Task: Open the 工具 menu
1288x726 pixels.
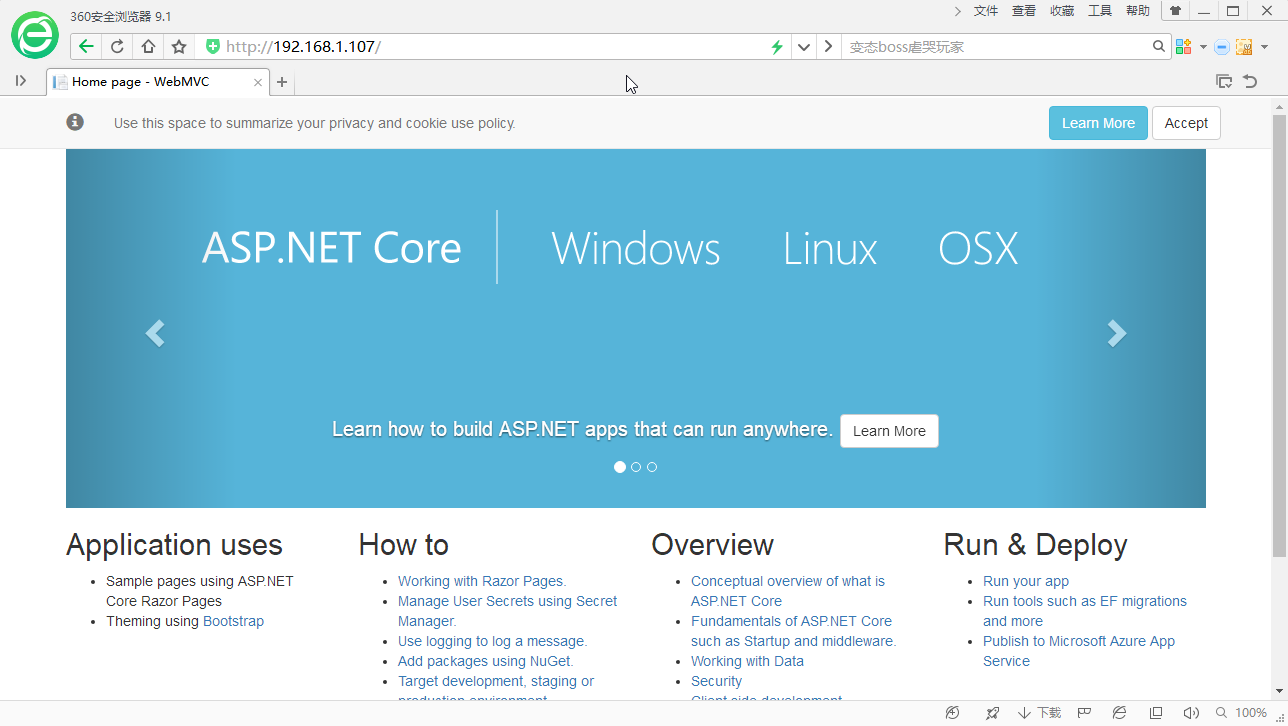Action: click(x=1100, y=11)
